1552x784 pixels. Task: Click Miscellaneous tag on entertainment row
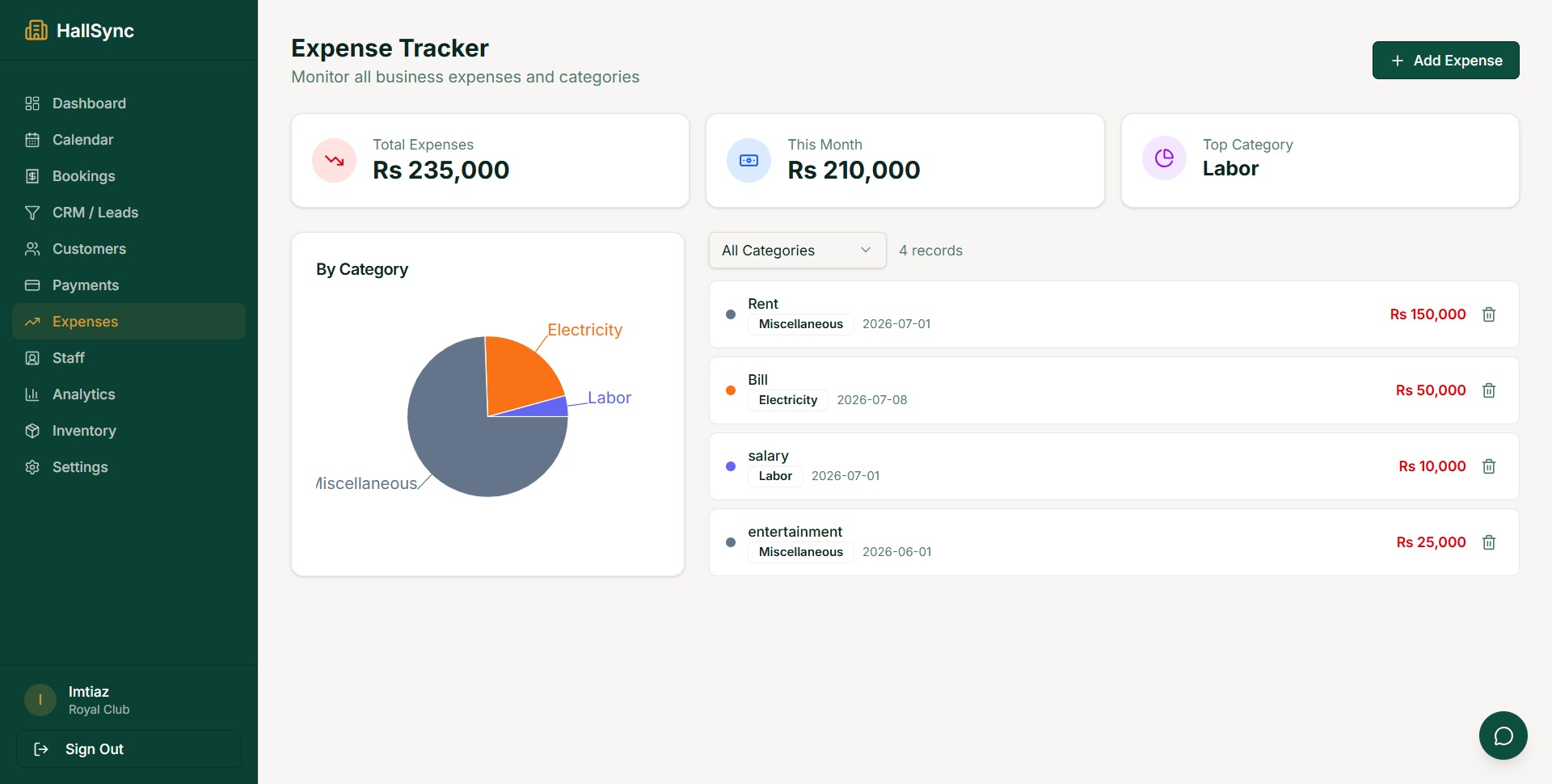tap(800, 552)
